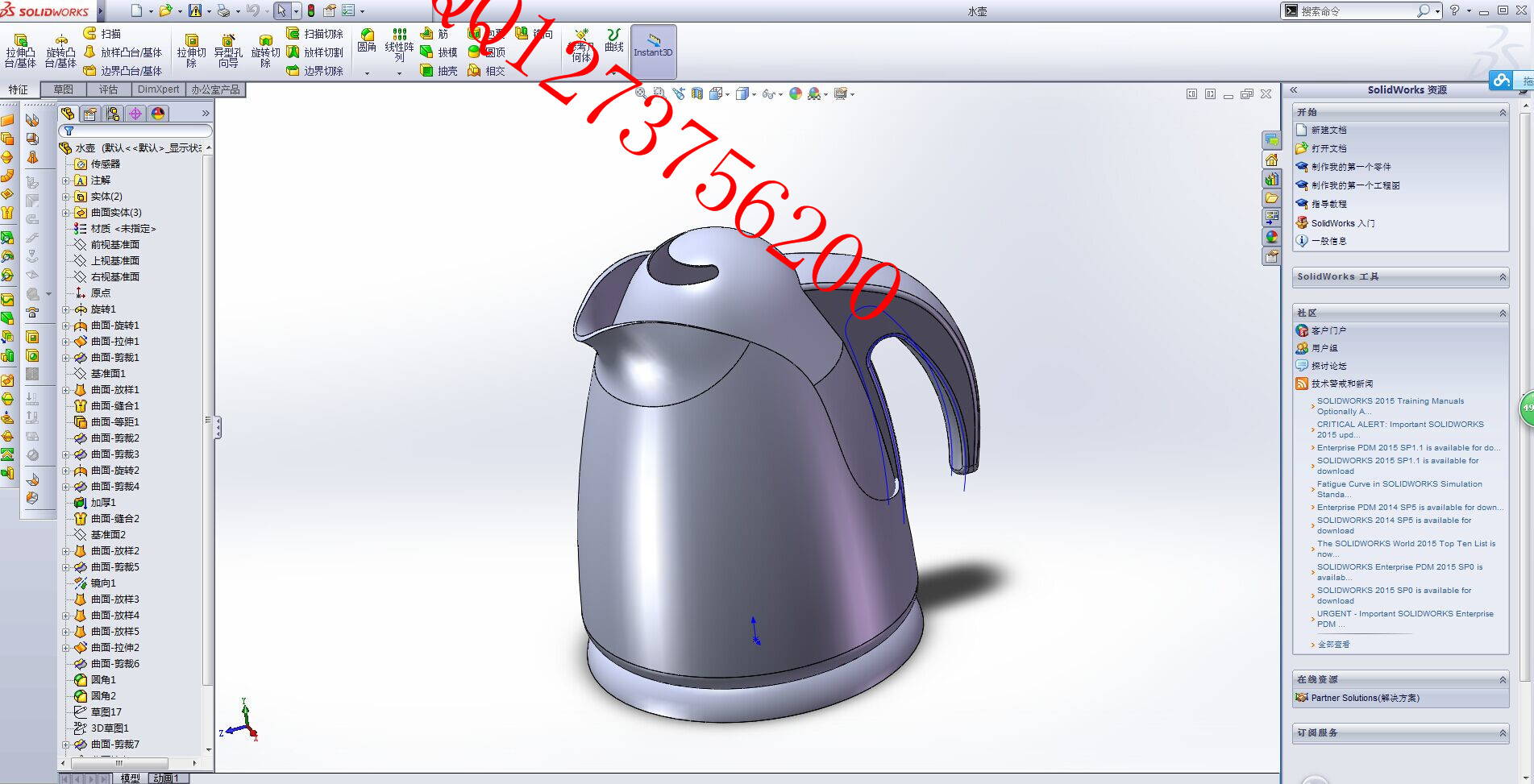
Task: Open the DimXpert tab
Action: pos(158,89)
